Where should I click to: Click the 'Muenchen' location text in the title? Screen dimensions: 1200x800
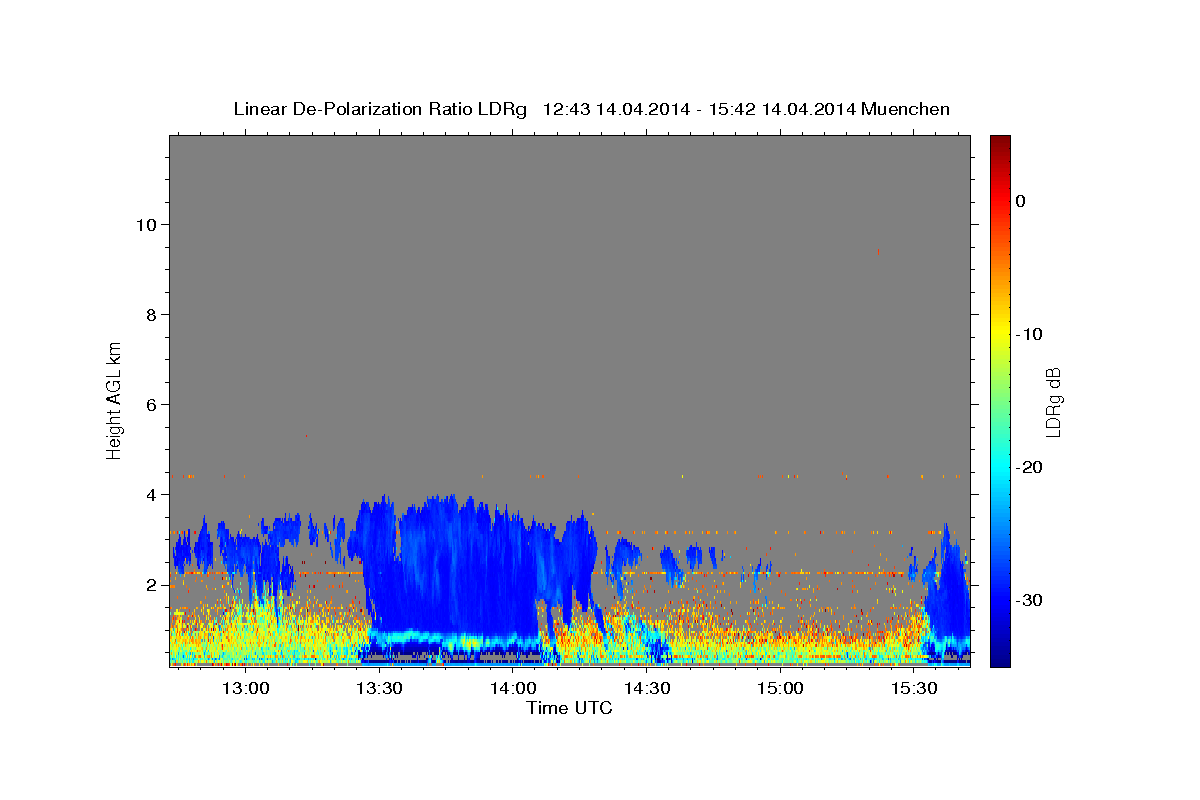point(906,109)
